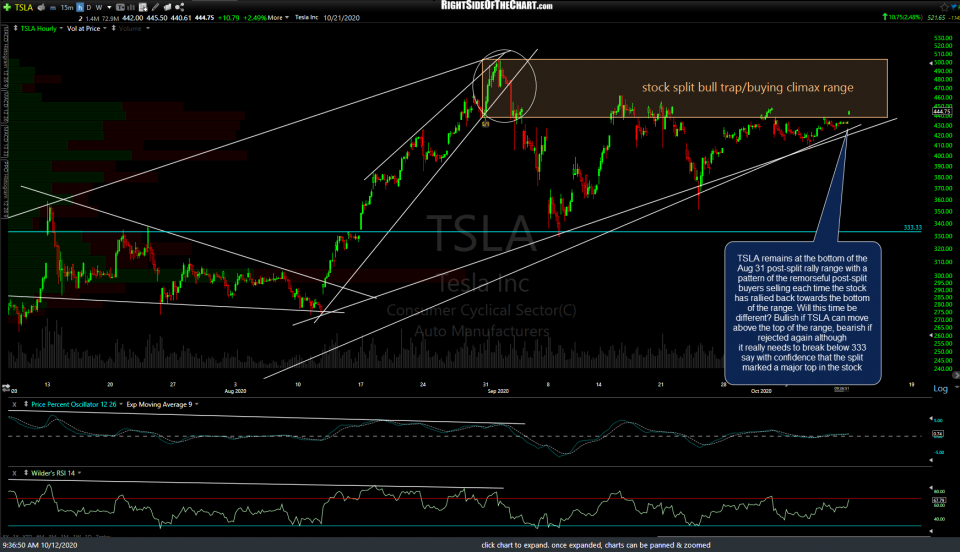
Task: Open the Wilder's RSI 14 dropdown
Action: [80, 473]
